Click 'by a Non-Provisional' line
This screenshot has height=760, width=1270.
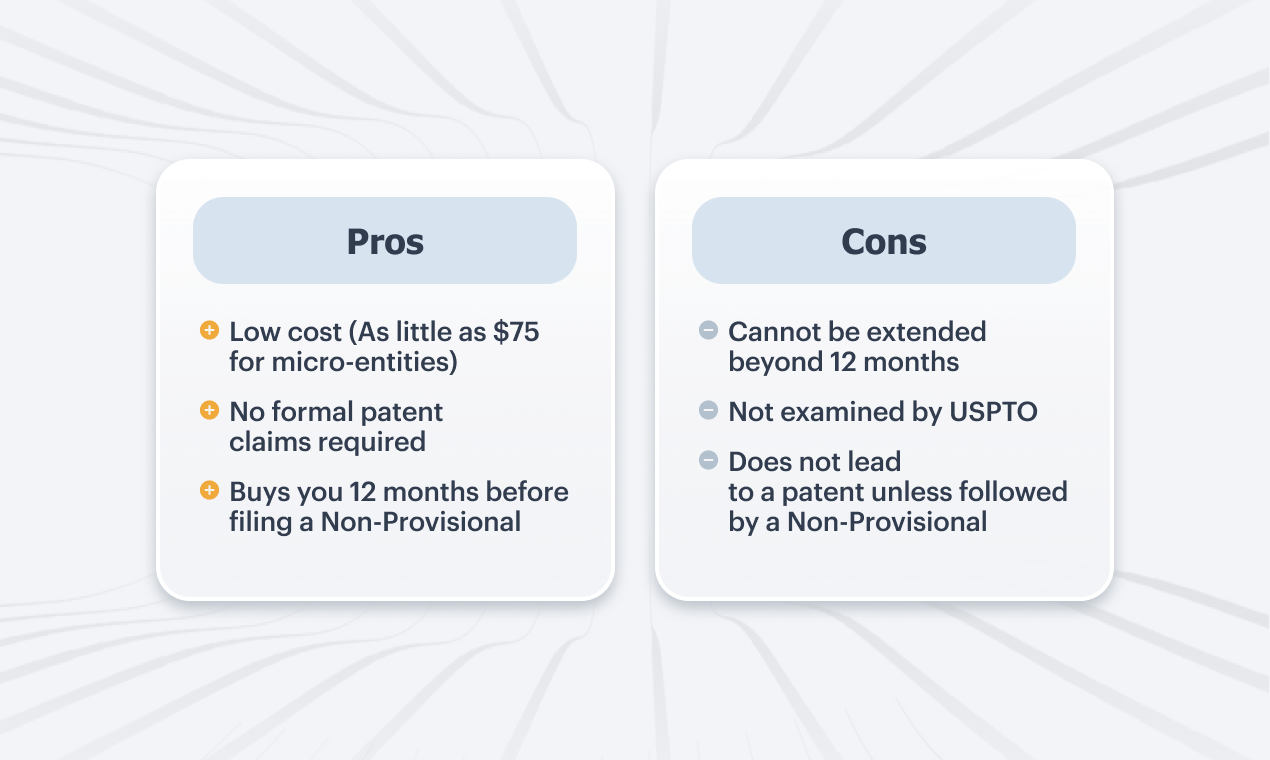click(x=858, y=522)
